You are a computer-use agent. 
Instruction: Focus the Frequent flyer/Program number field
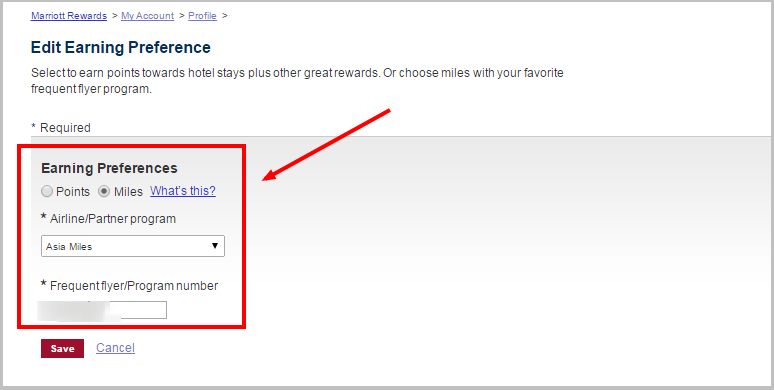(104, 310)
